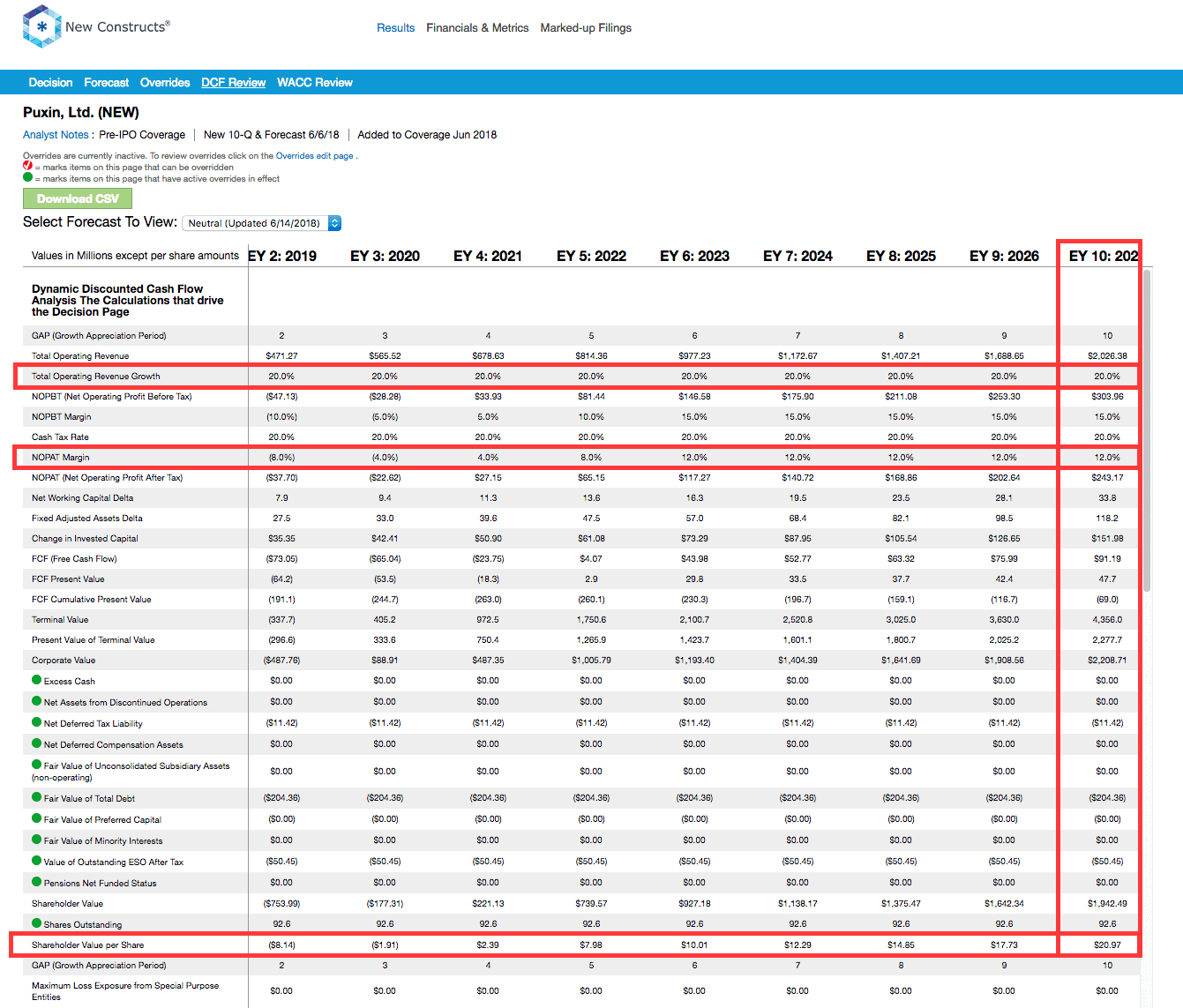Viewport: 1183px width, 1008px height.
Task: Click the Net Working Capital Delta label
Action: tap(82, 497)
